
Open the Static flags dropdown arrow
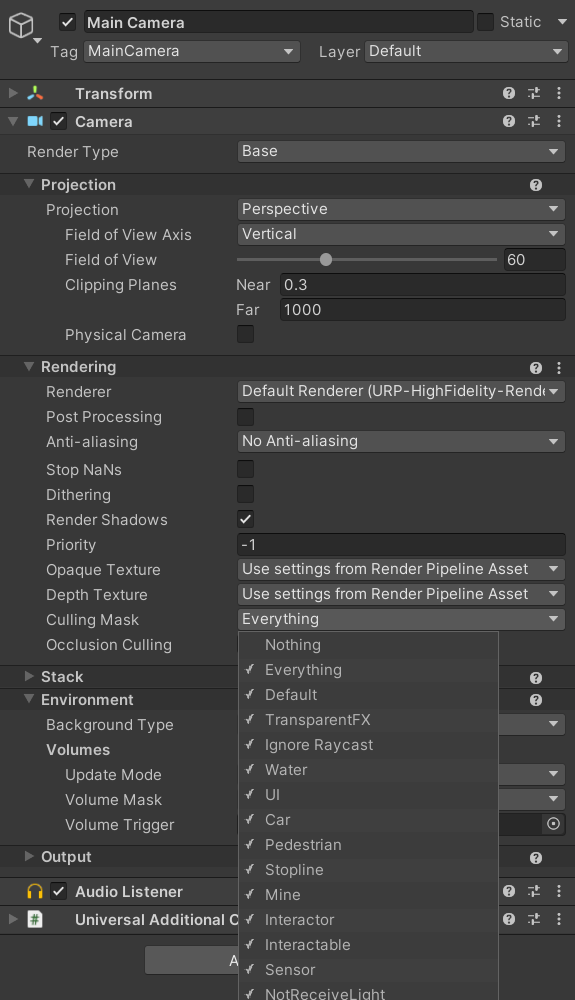[562, 22]
